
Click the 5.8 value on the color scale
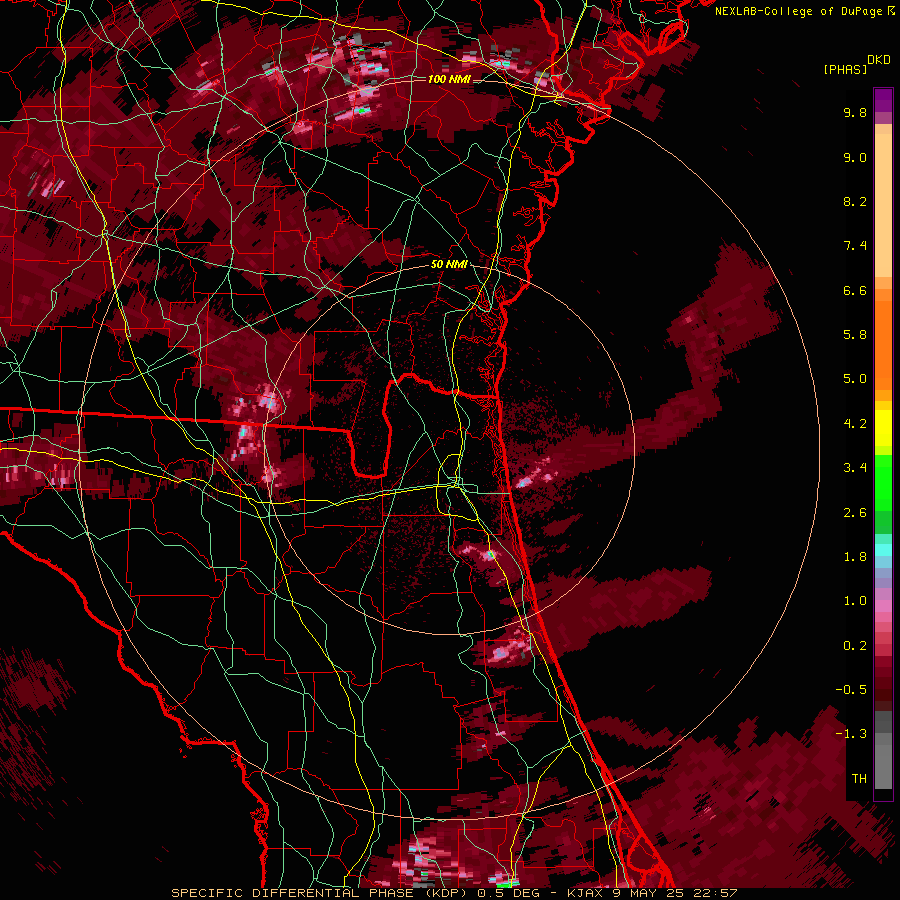855,335
